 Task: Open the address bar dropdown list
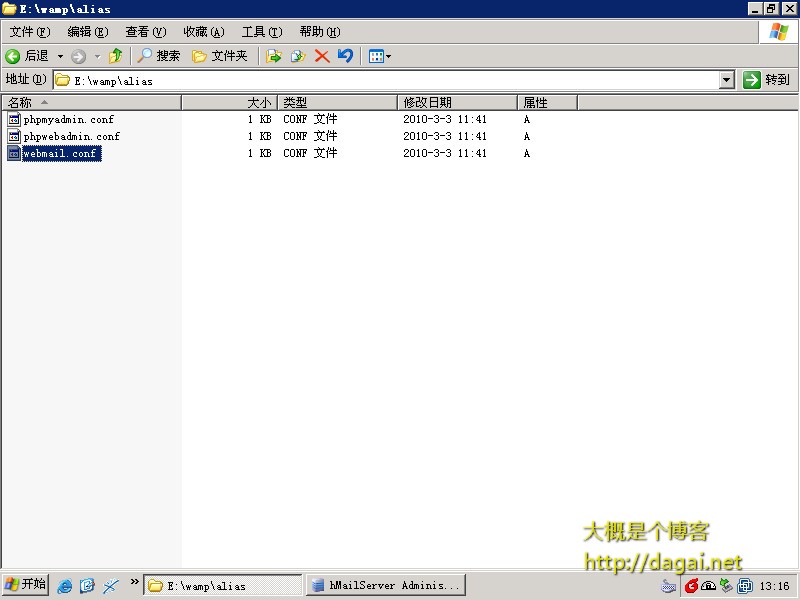[726, 80]
